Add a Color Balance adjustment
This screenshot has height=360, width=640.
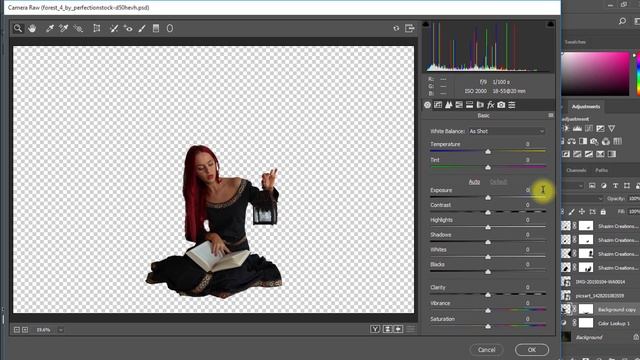click(571, 141)
